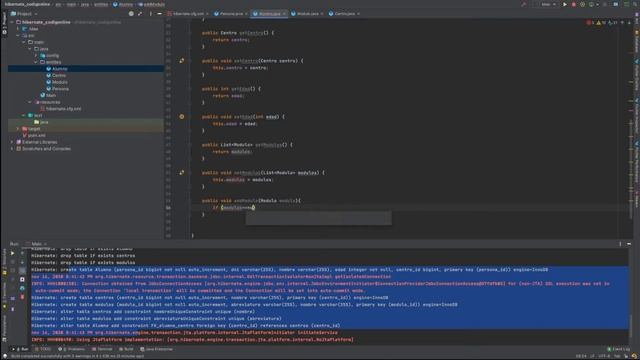Click gutter icon beside setCentro method

click(182, 61)
